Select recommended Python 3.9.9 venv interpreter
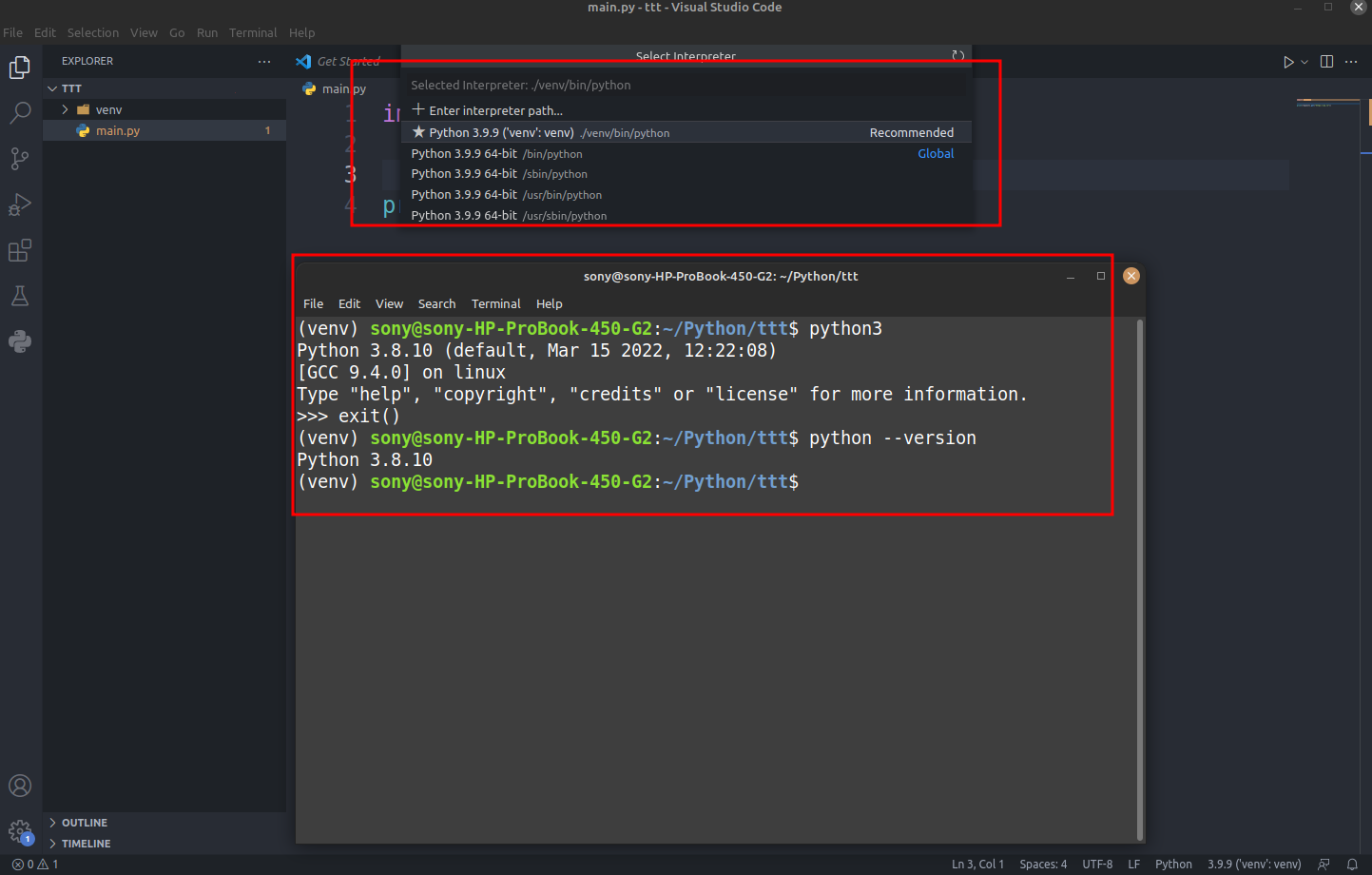Screen dimensions: 1372x875 pos(686,132)
